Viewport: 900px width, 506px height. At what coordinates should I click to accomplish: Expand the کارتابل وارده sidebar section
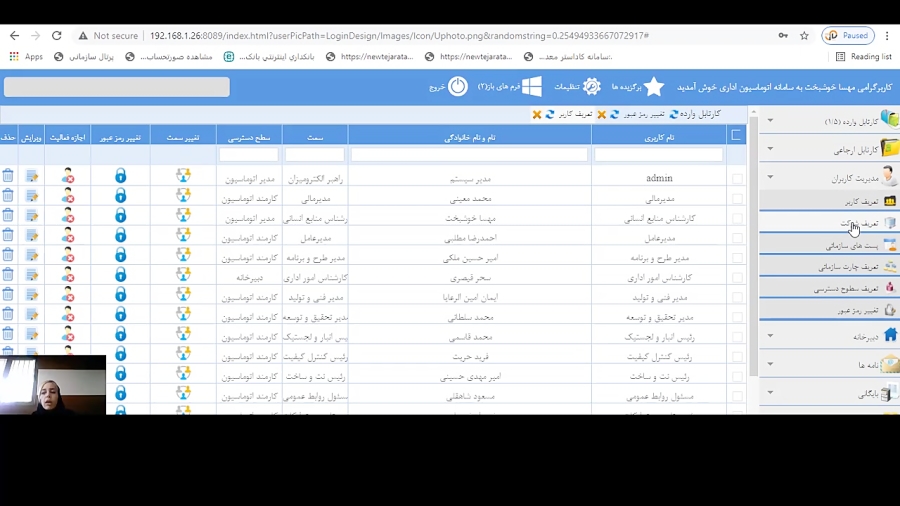770,121
